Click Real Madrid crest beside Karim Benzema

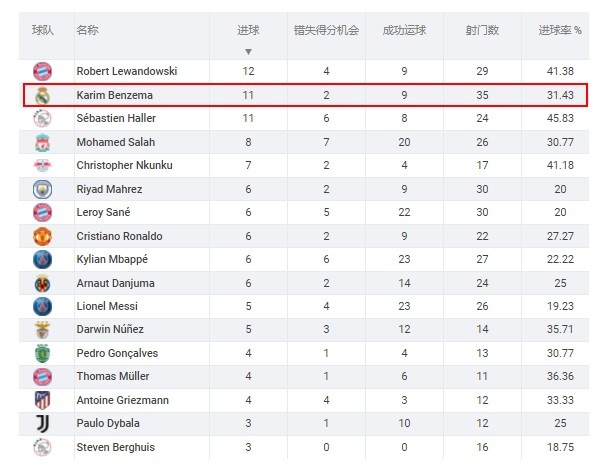pos(42,95)
